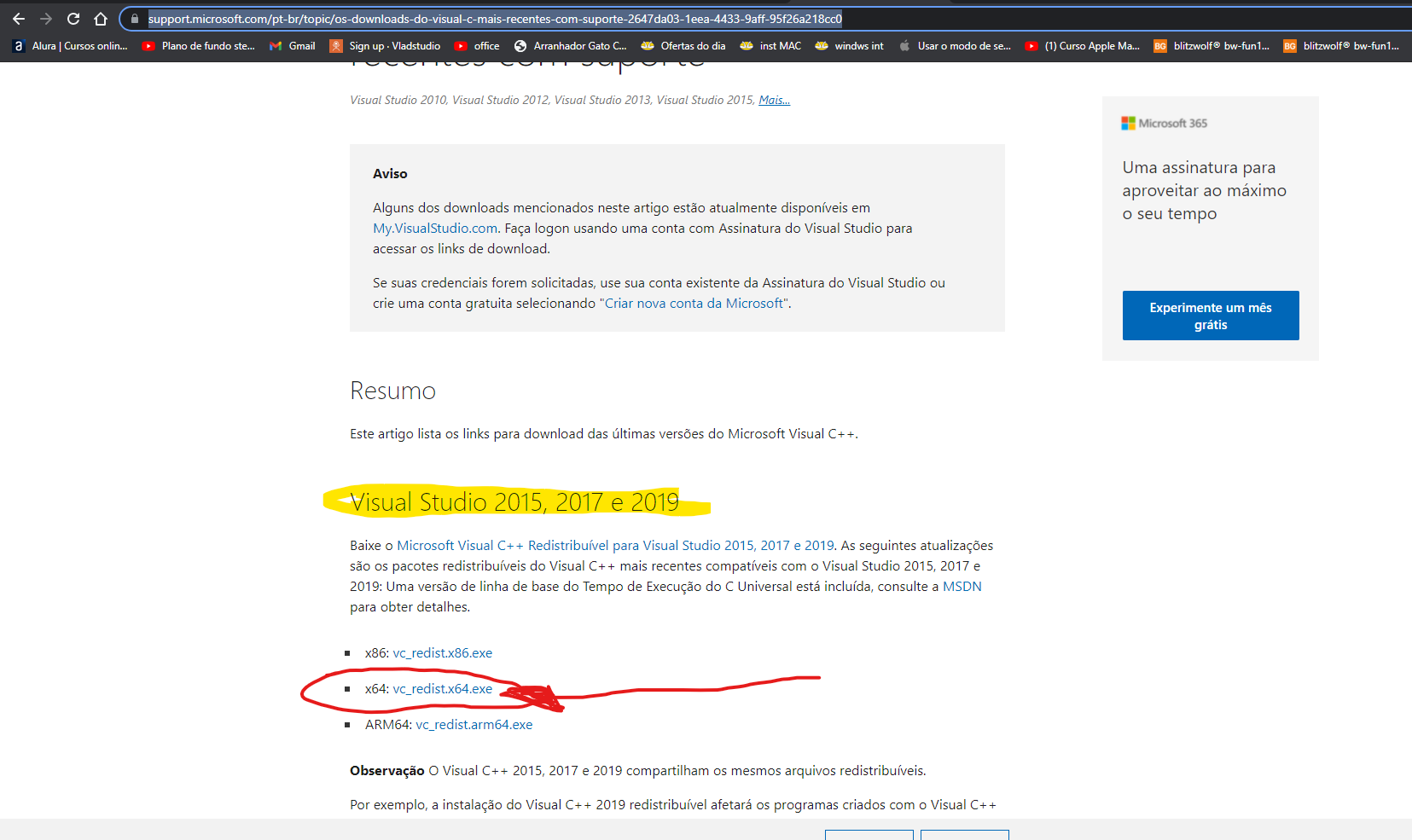
Task: Follow the MSDN link
Action: point(962,587)
